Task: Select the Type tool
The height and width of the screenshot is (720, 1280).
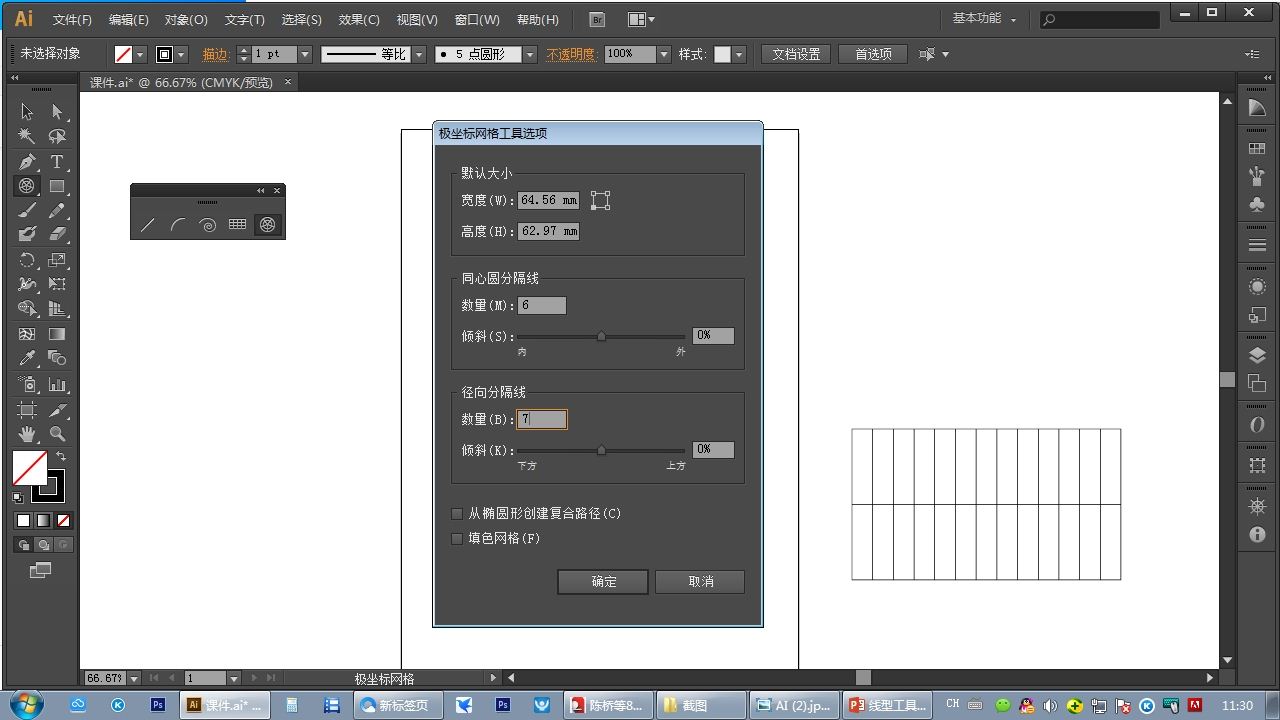Action: [x=57, y=161]
